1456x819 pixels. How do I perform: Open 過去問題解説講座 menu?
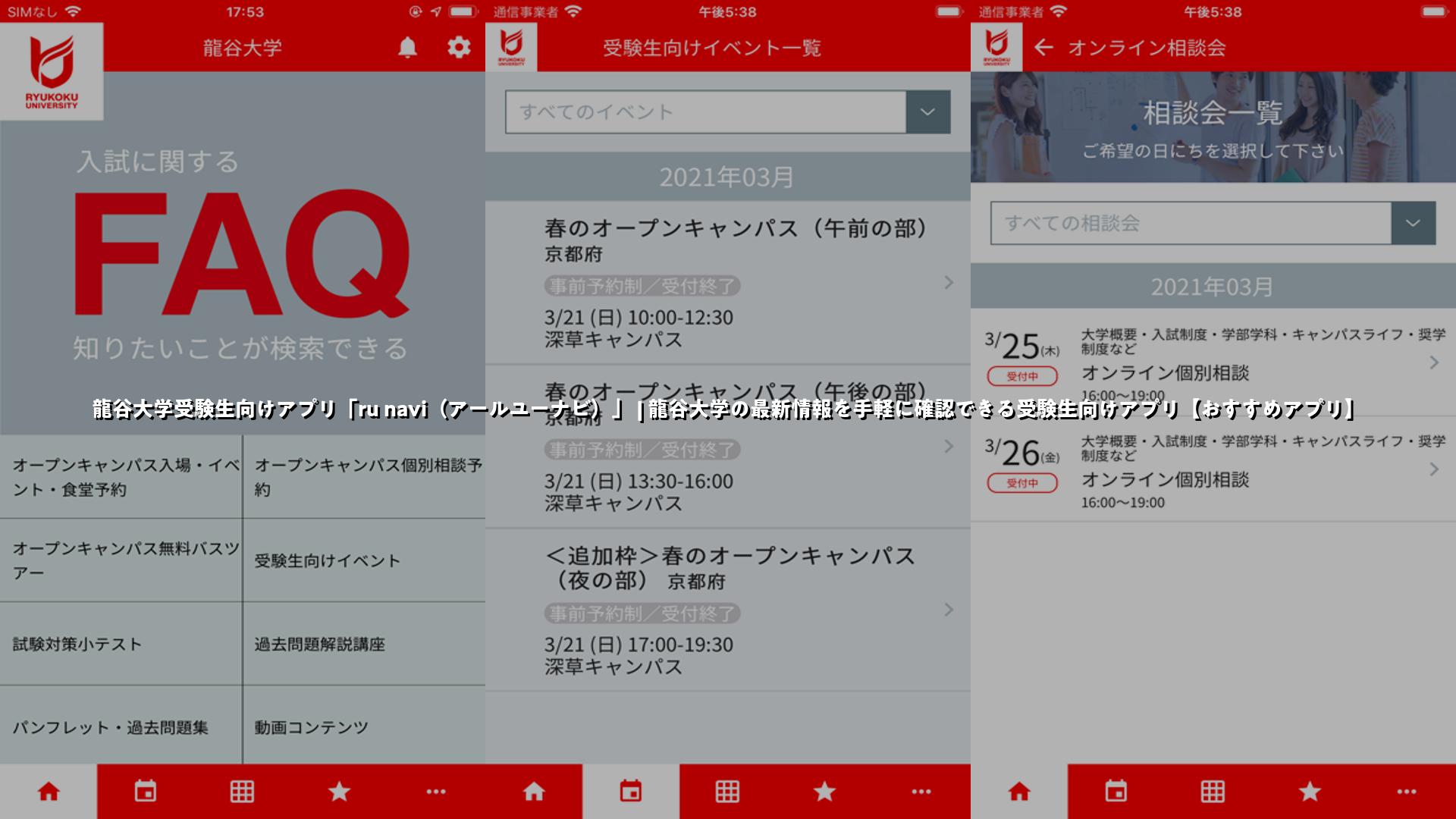[x=365, y=644]
